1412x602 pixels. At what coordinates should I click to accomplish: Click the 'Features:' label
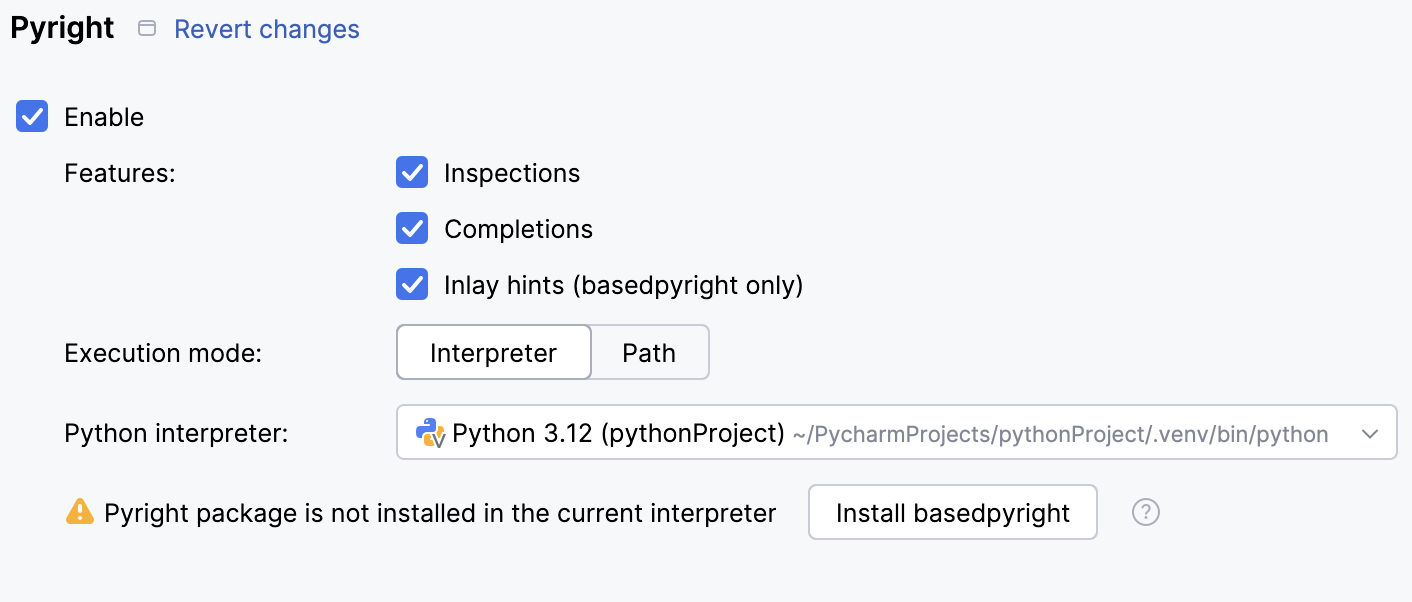[x=120, y=173]
